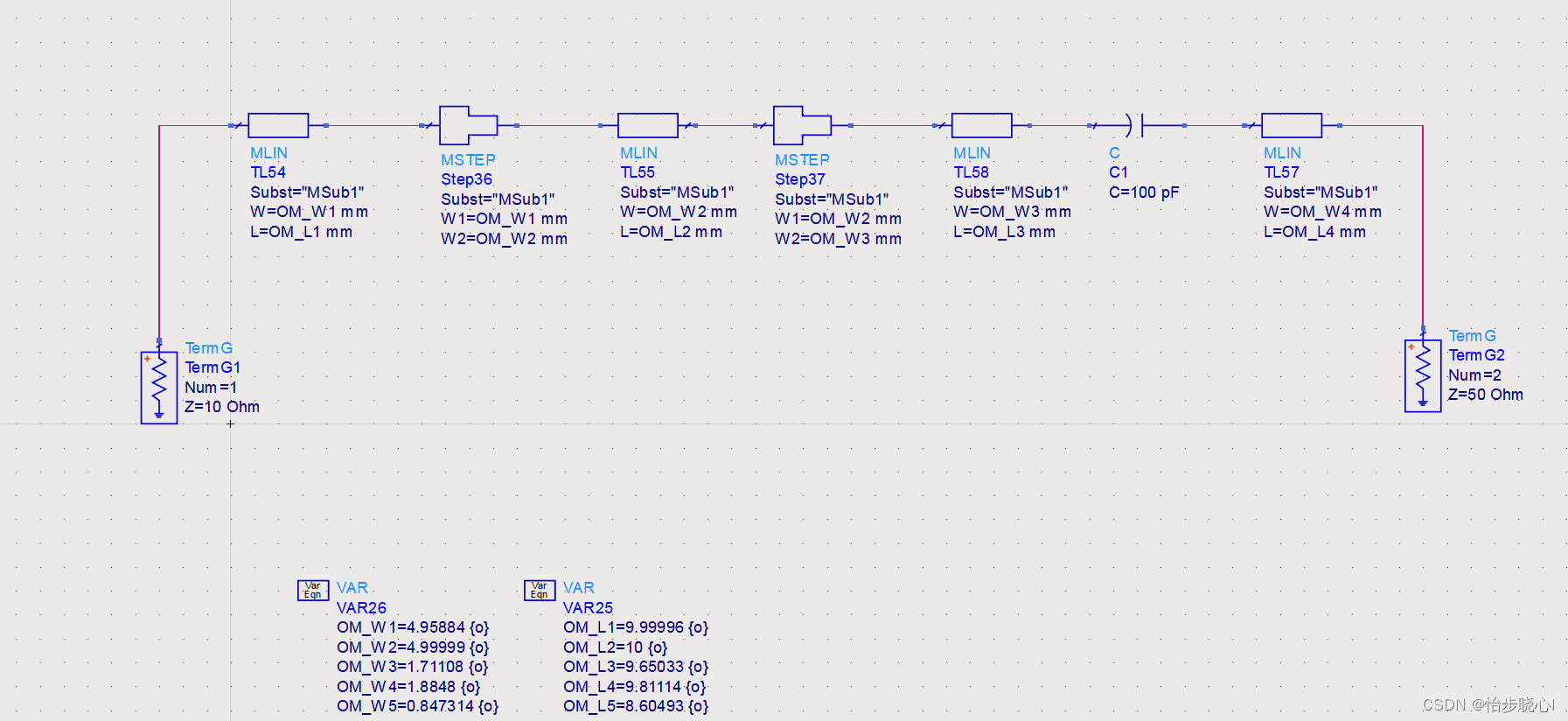
Task: Select the MLIN TL58 microstrip line symbol
Action: (x=981, y=125)
